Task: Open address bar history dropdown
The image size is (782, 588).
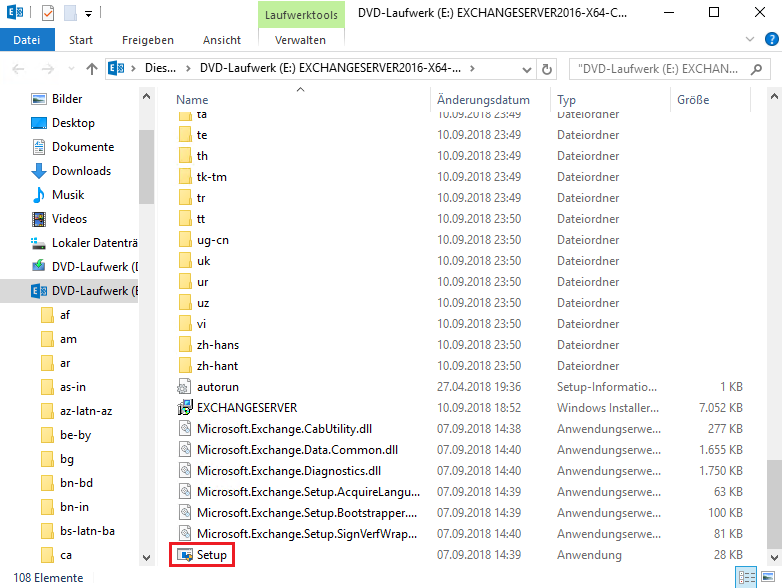Action: (527, 70)
